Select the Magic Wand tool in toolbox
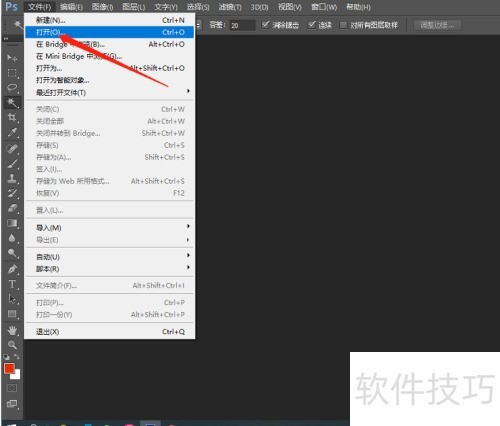Viewport: 500px width, 426px height. click(12, 102)
